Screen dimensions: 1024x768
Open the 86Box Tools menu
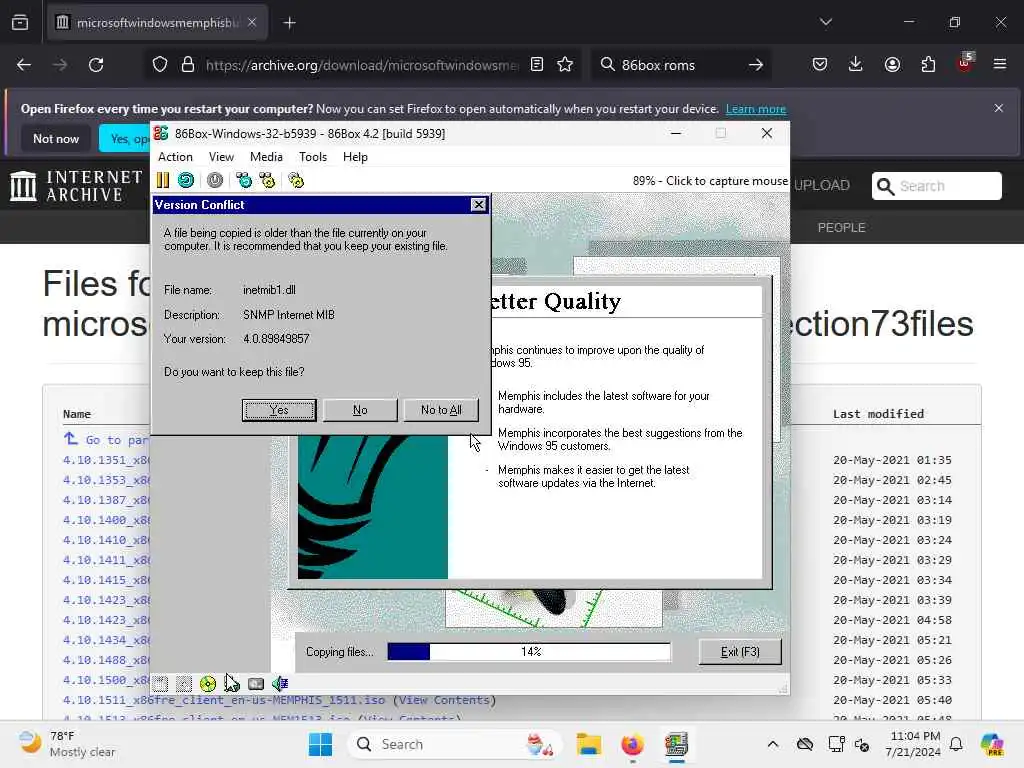(313, 157)
